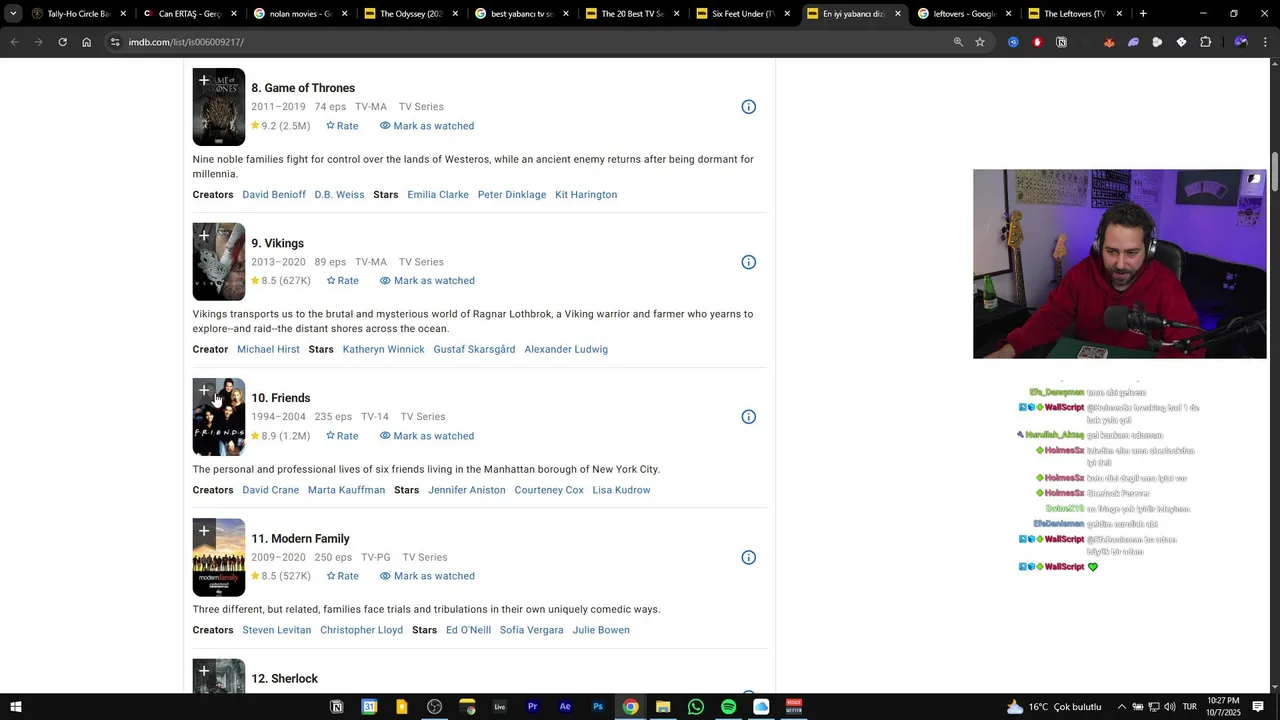Add Game of Thrones to watchlist with plus icon
The image size is (1280, 720).
204,80
